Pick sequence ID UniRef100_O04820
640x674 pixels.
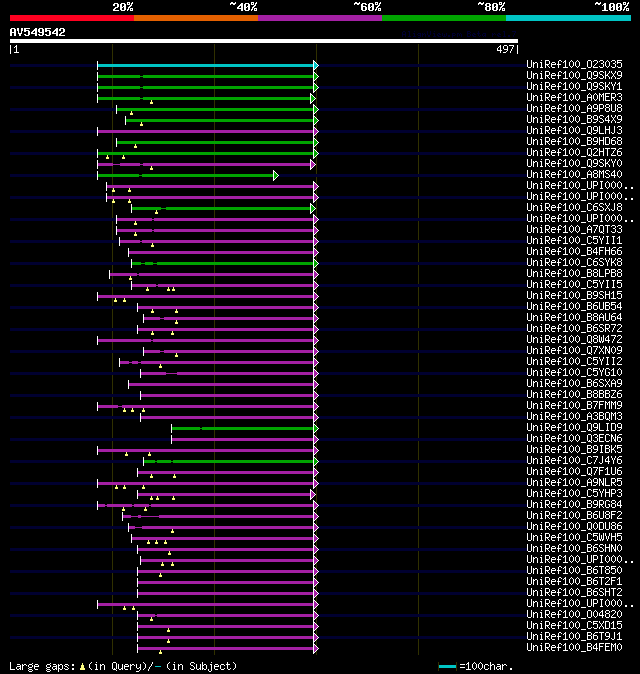574,615
